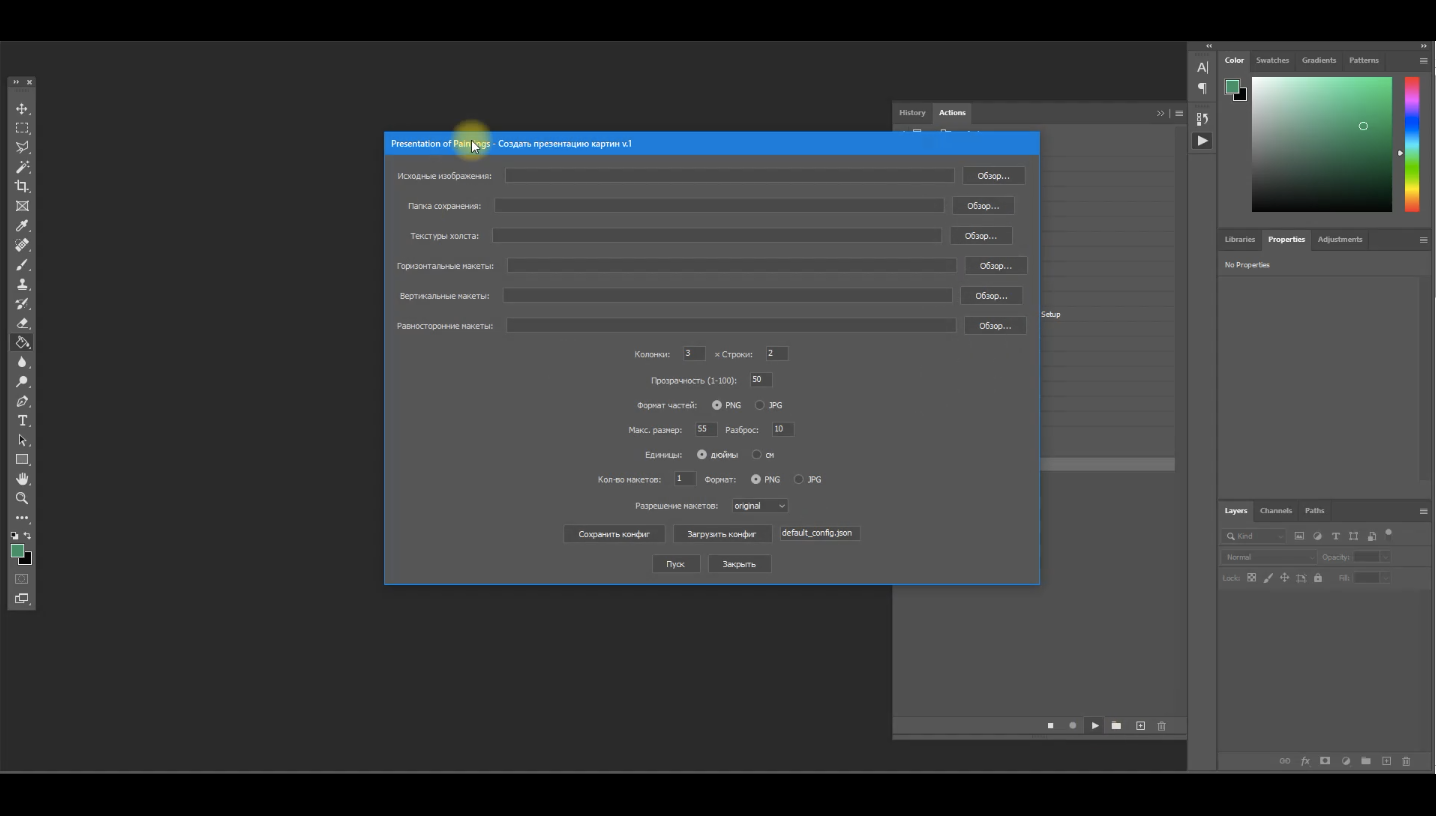Open the Character panel icon
The width and height of the screenshot is (1436, 816).
(x=1202, y=67)
